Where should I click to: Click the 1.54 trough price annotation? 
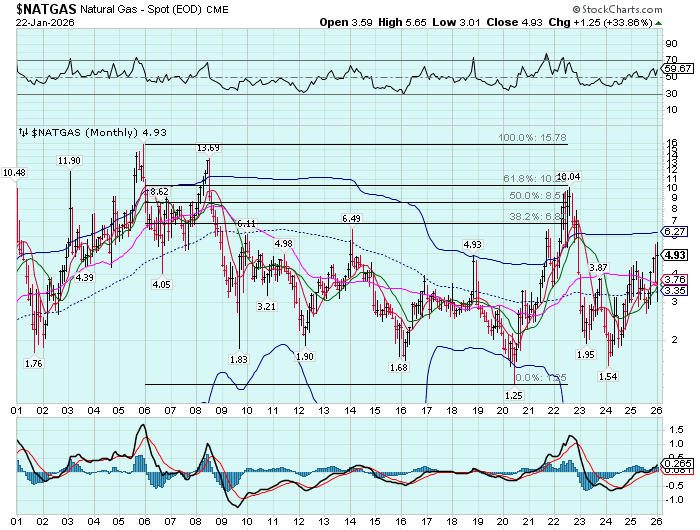pyautogui.click(x=608, y=376)
